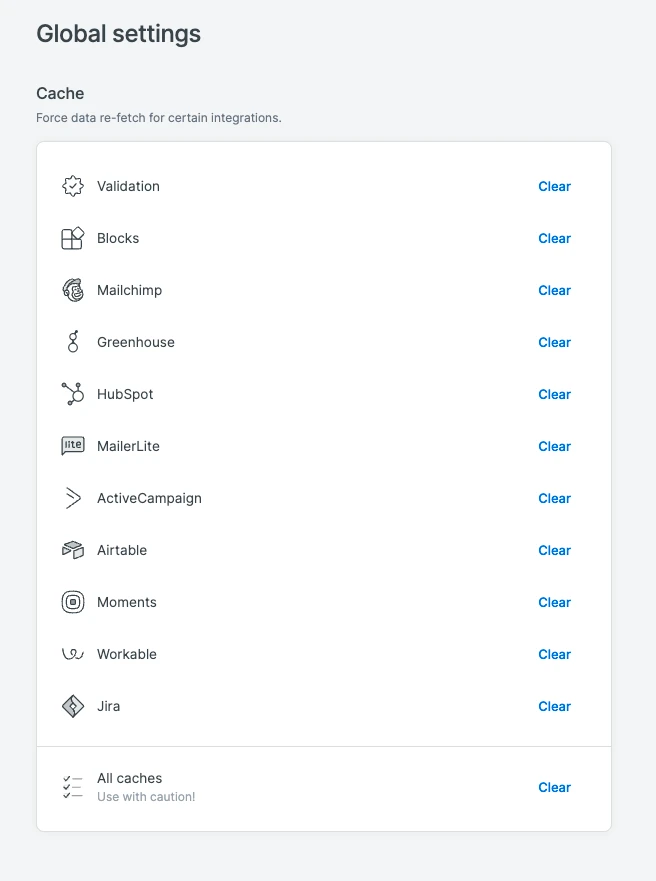Clear all caches at once

pyautogui.click(x=554, y=787)
